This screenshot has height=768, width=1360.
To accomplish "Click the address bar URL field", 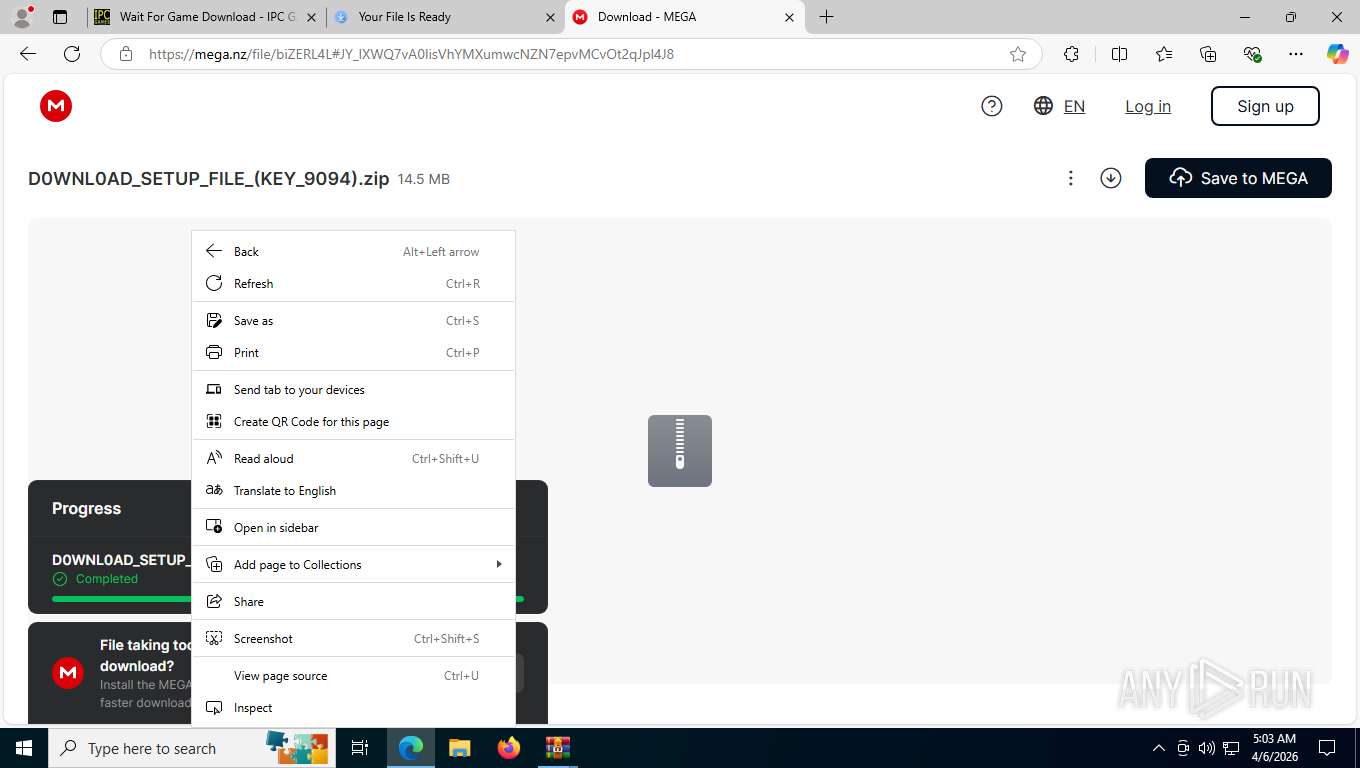I will coord(571,54).
